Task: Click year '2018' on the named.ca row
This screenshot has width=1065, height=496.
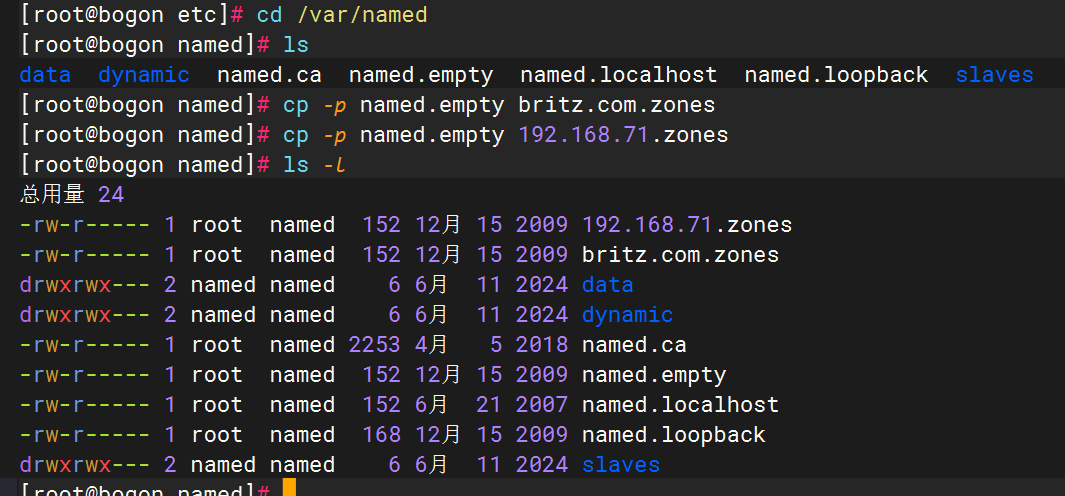Action: coord(541,345)
